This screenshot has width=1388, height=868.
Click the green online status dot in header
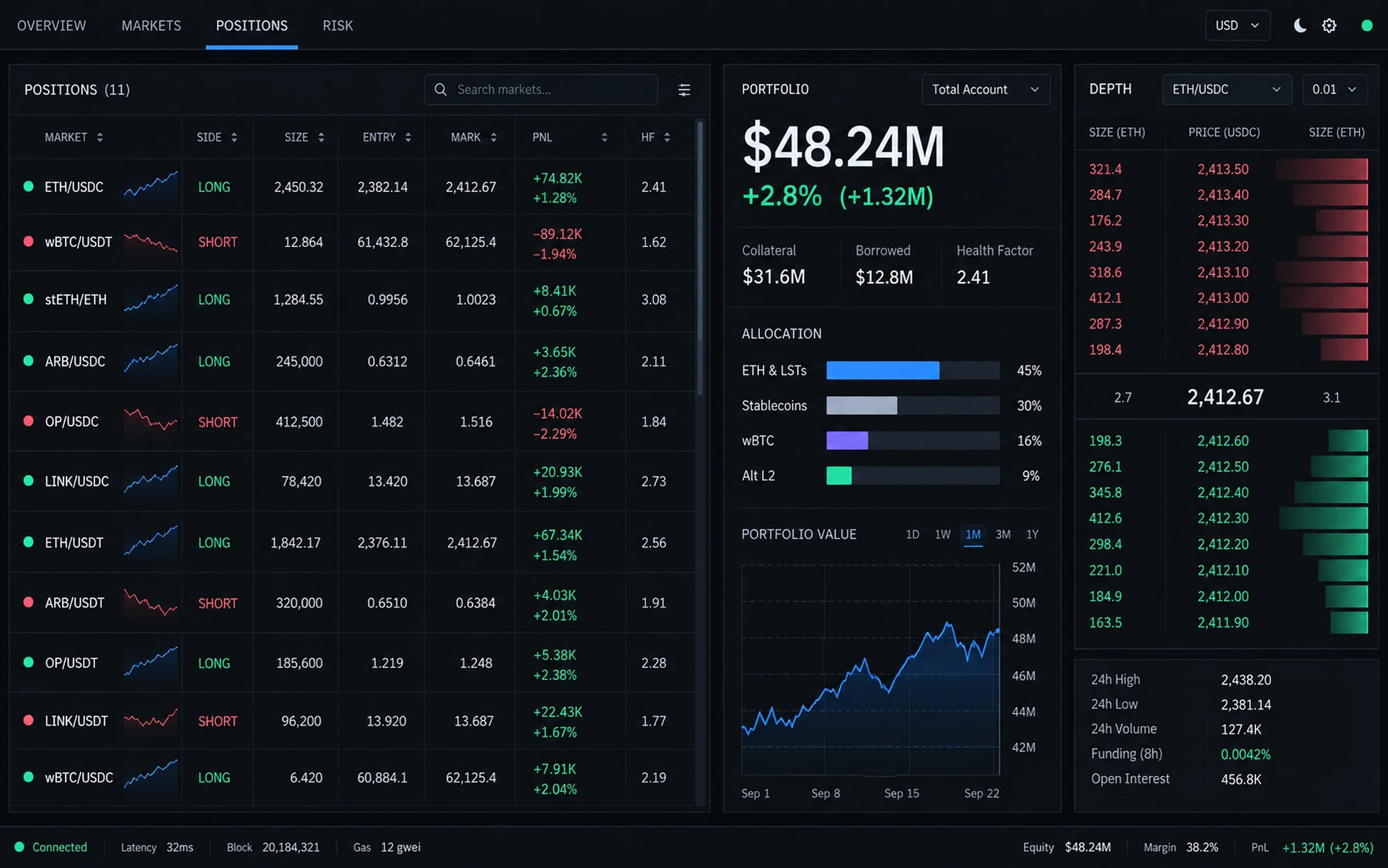click(1367, 25)
